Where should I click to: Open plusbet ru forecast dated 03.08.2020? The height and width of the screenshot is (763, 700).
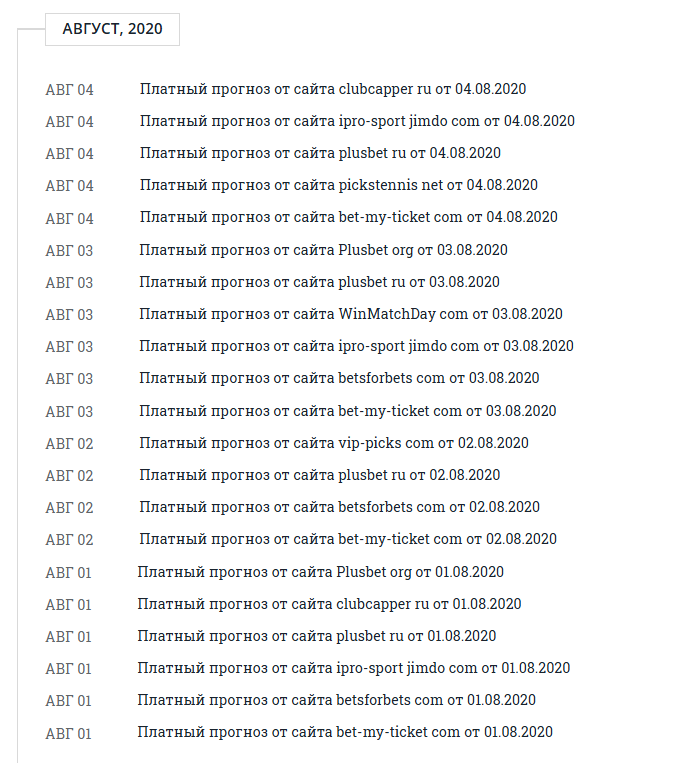coord(319,282)
